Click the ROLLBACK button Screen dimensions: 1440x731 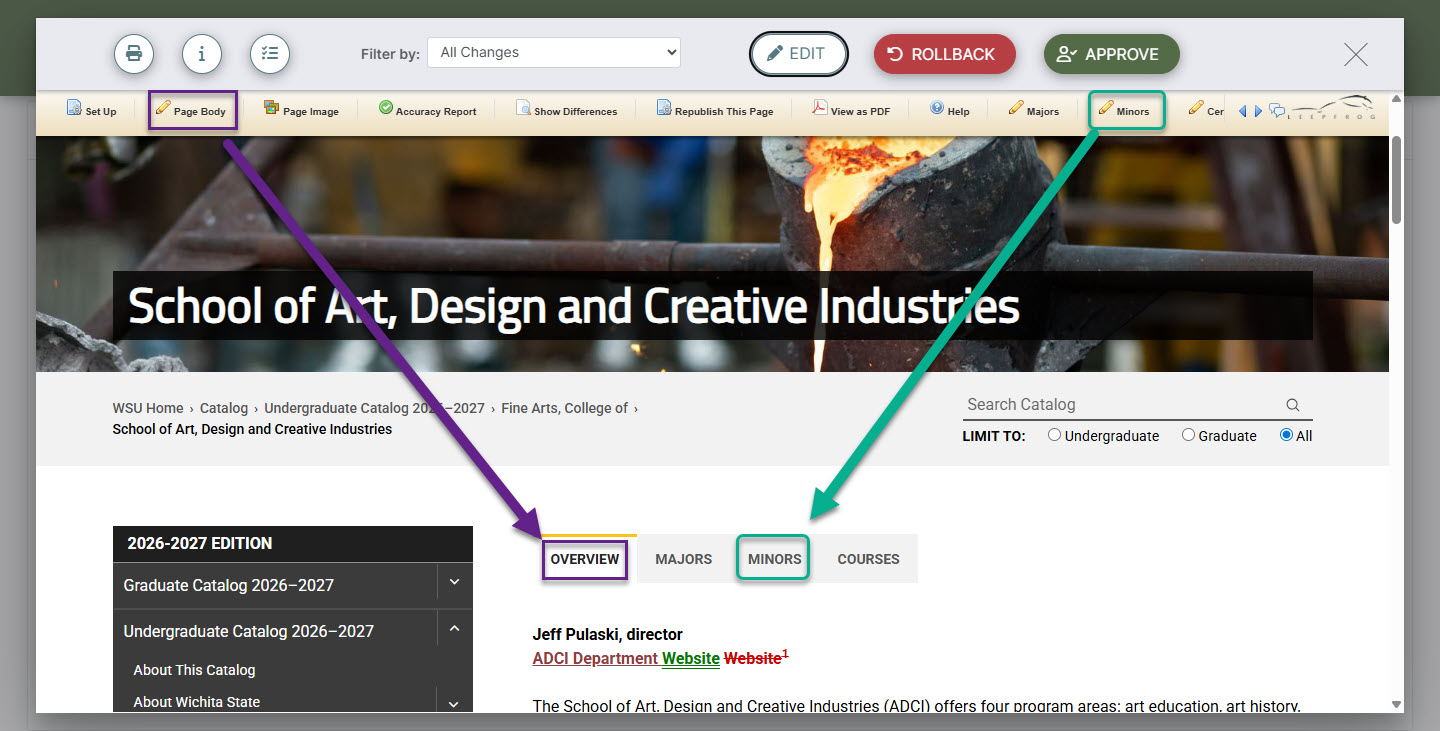(945, 54)
